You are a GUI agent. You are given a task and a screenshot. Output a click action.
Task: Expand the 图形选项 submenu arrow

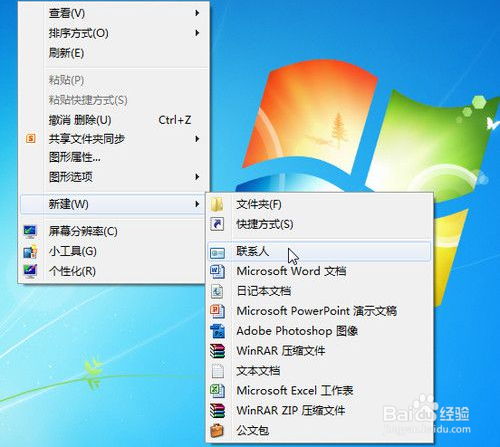[x=197, y=177]
